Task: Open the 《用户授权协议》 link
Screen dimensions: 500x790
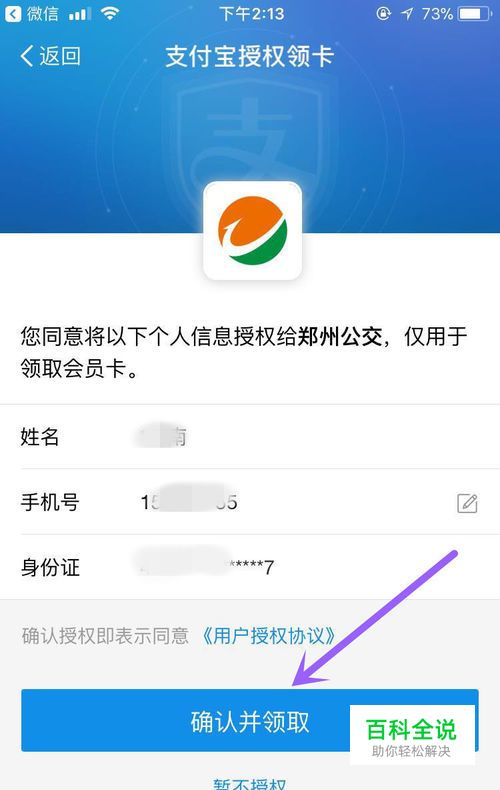Action: point(268,636)
